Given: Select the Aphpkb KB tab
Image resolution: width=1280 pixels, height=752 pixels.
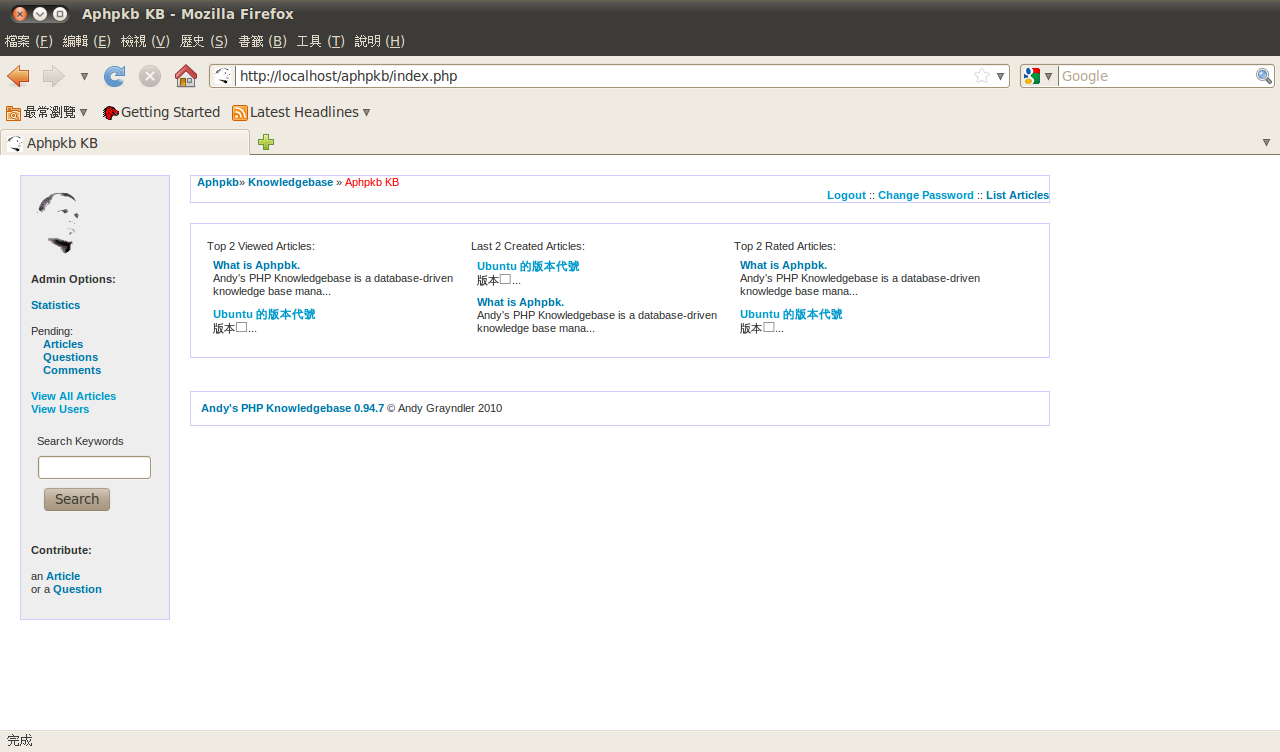Looking at the screenshot, I should (x=125, y=143).
